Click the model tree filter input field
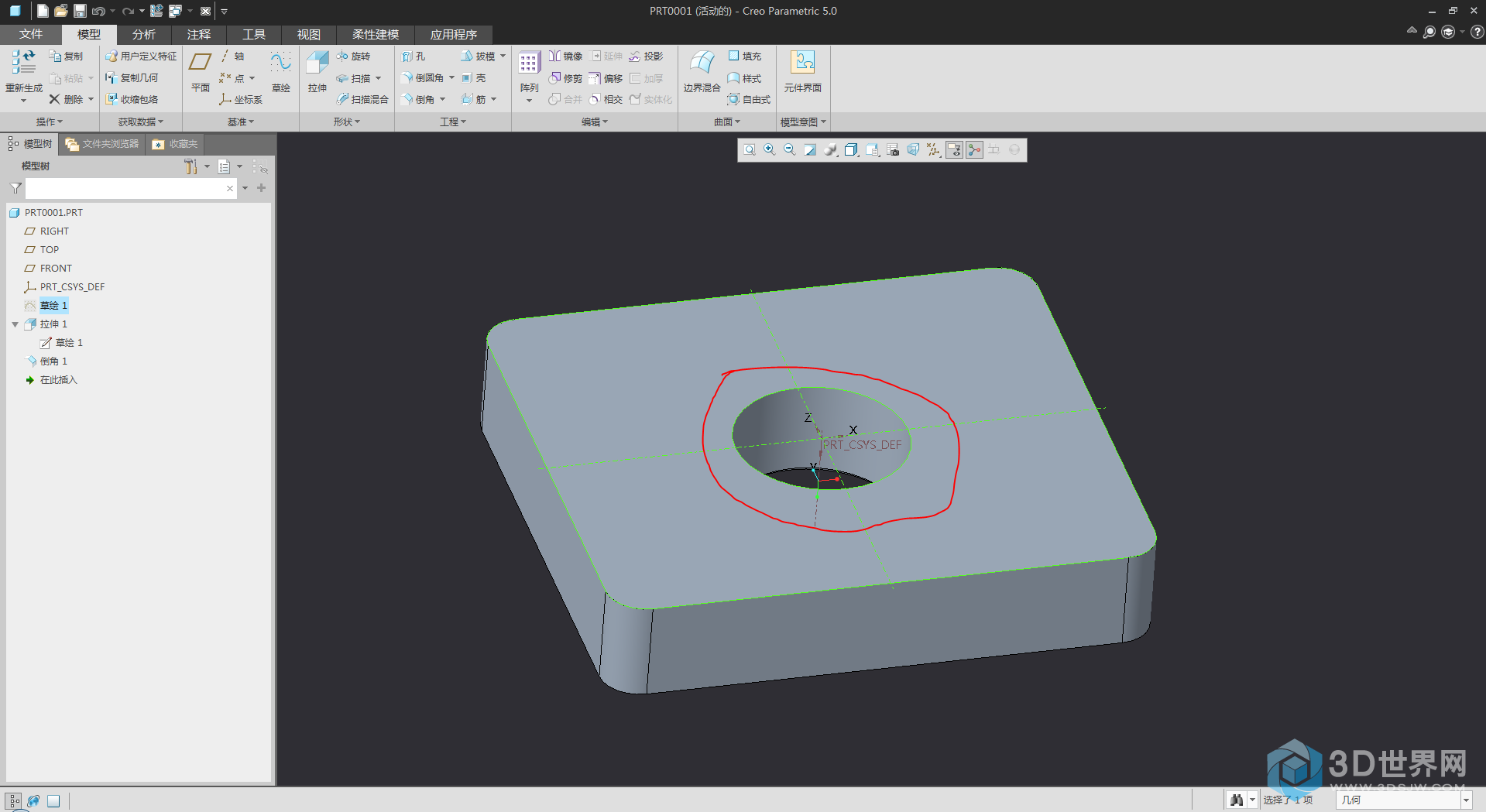Image resolution: width=1486 pixels, height=812 pixels. [131, 188]
